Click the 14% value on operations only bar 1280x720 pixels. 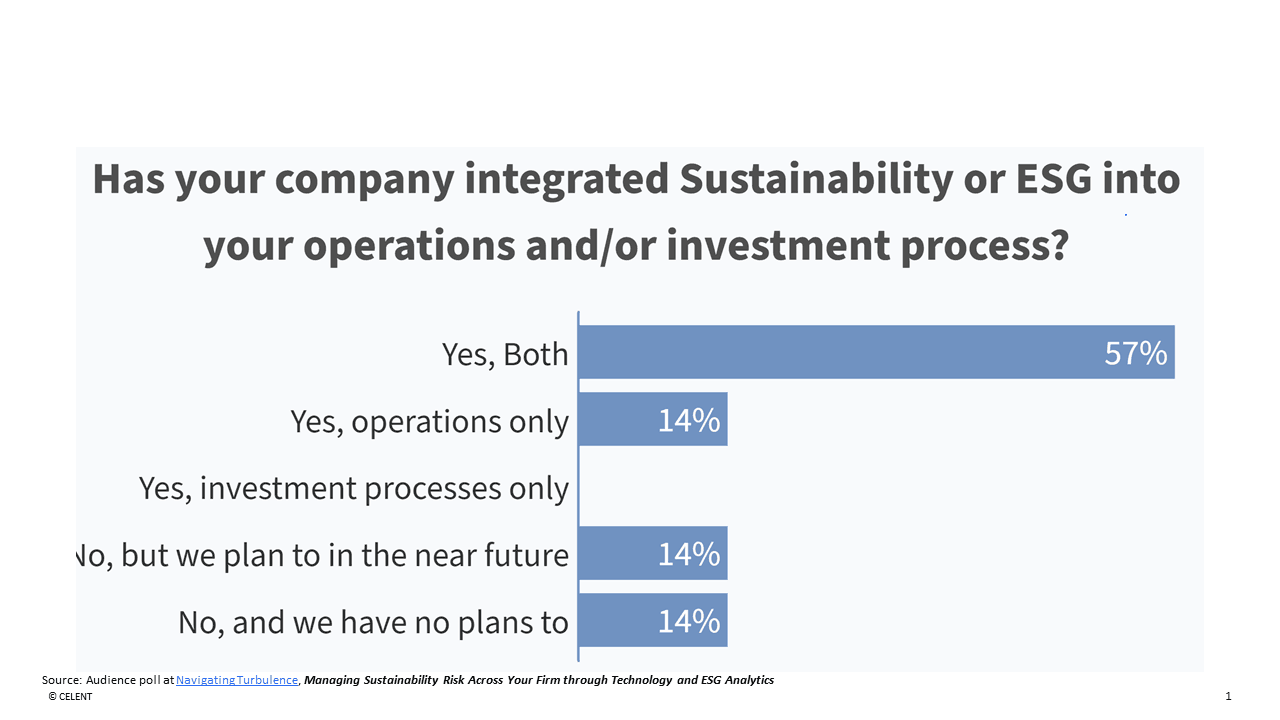(x=689, y=420)
